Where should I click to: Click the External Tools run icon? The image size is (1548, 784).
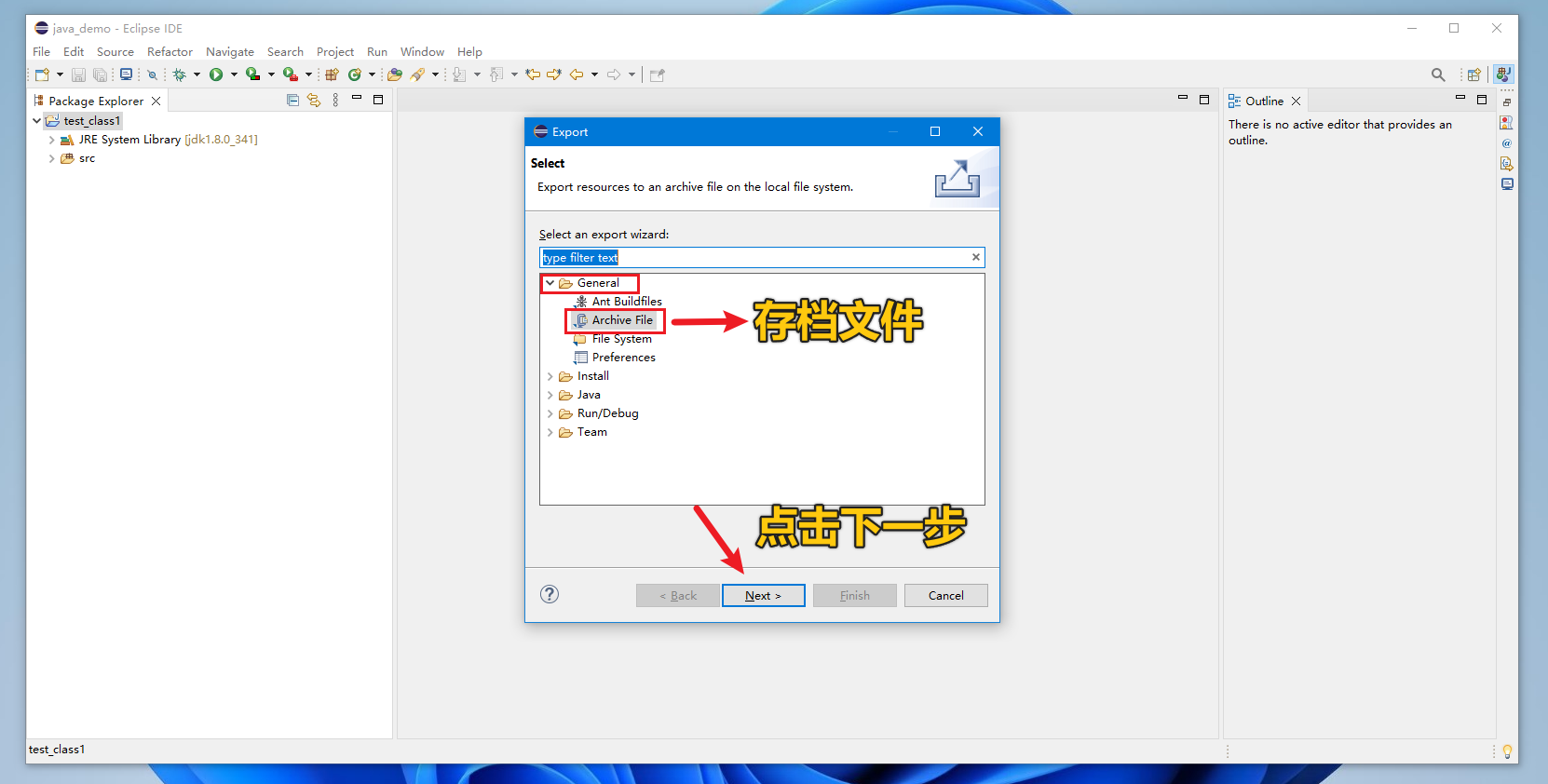pyautogui.click(x=291, y=74)
